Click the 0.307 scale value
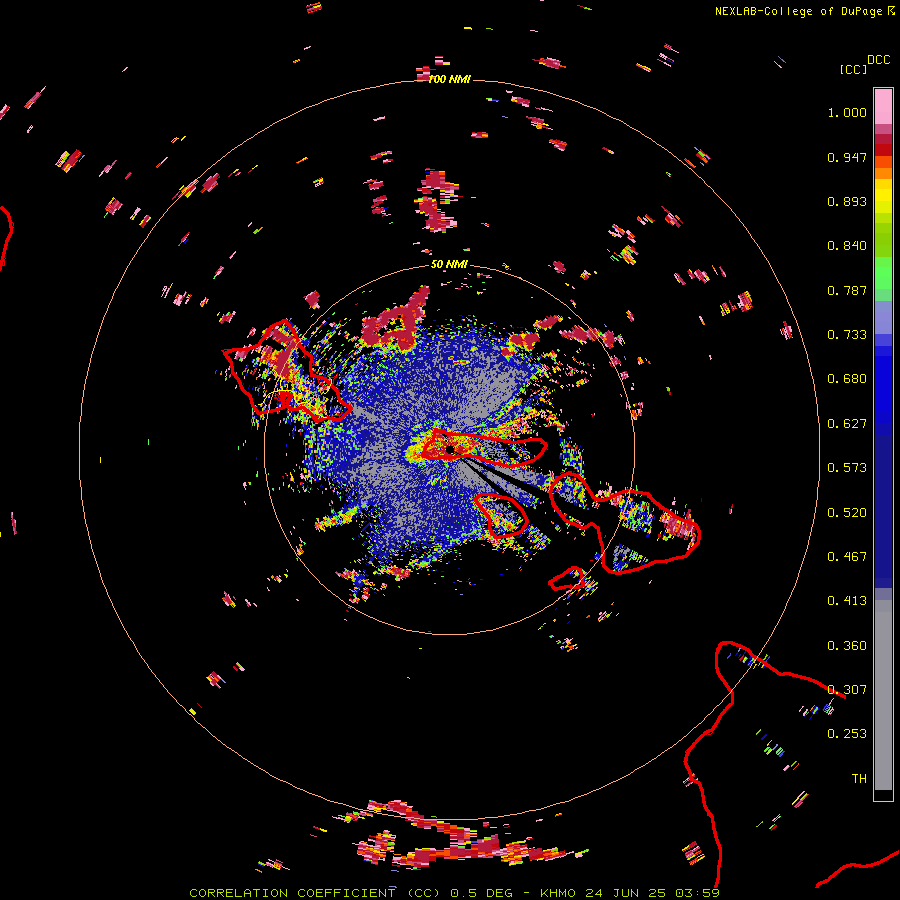900x900 pixels. coord(847,690)
